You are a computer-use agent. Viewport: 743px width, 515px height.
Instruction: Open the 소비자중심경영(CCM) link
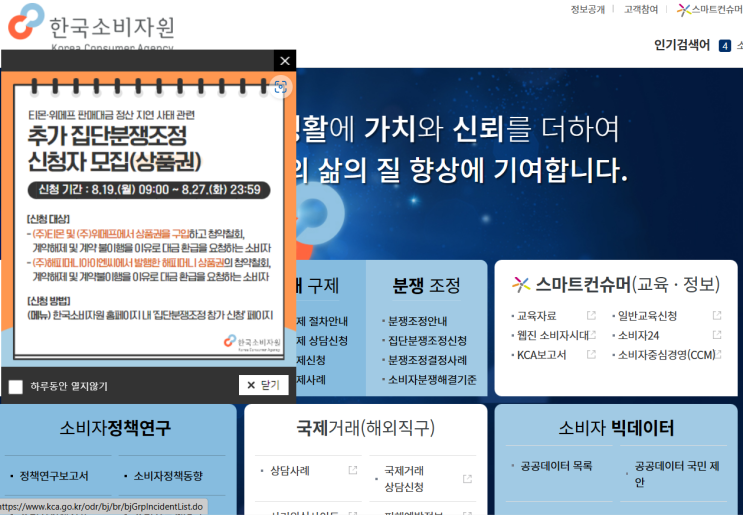(666, 355)
